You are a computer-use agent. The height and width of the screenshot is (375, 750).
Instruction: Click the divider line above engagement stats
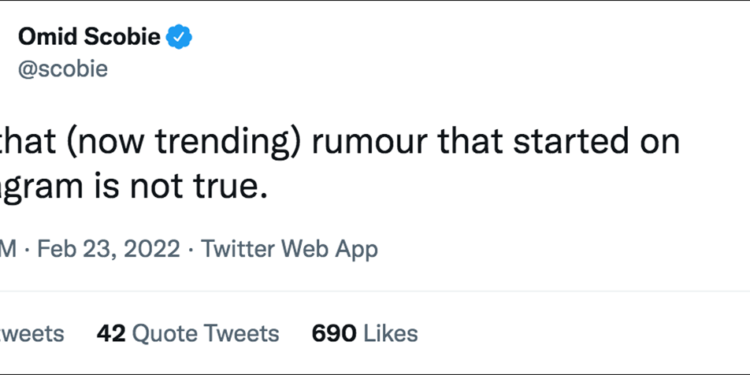pos(375,291)
